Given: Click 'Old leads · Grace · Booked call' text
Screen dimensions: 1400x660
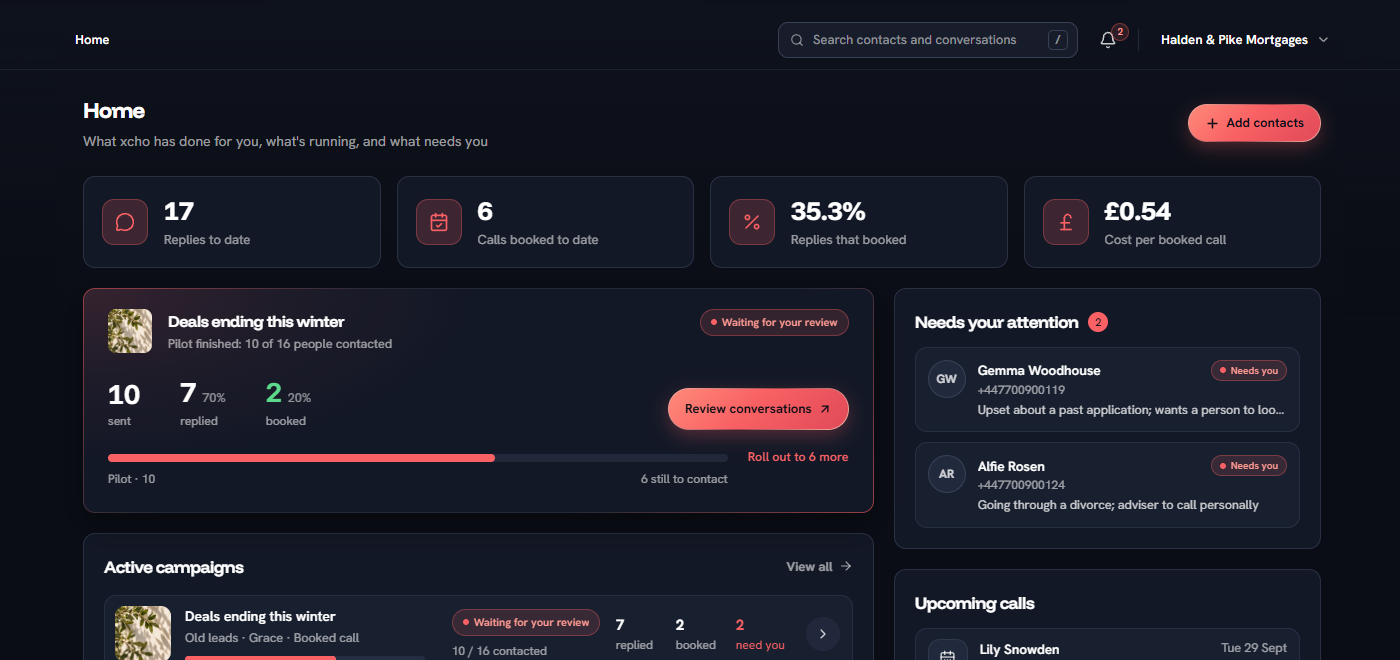Looking at the screenshot, I should tap(272, 638).
